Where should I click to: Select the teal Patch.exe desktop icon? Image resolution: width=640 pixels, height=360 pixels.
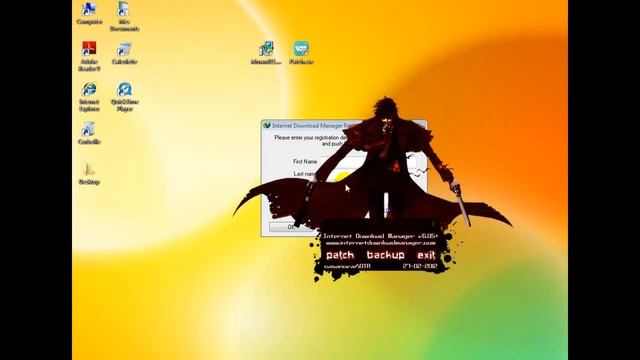tap(301, 53)
